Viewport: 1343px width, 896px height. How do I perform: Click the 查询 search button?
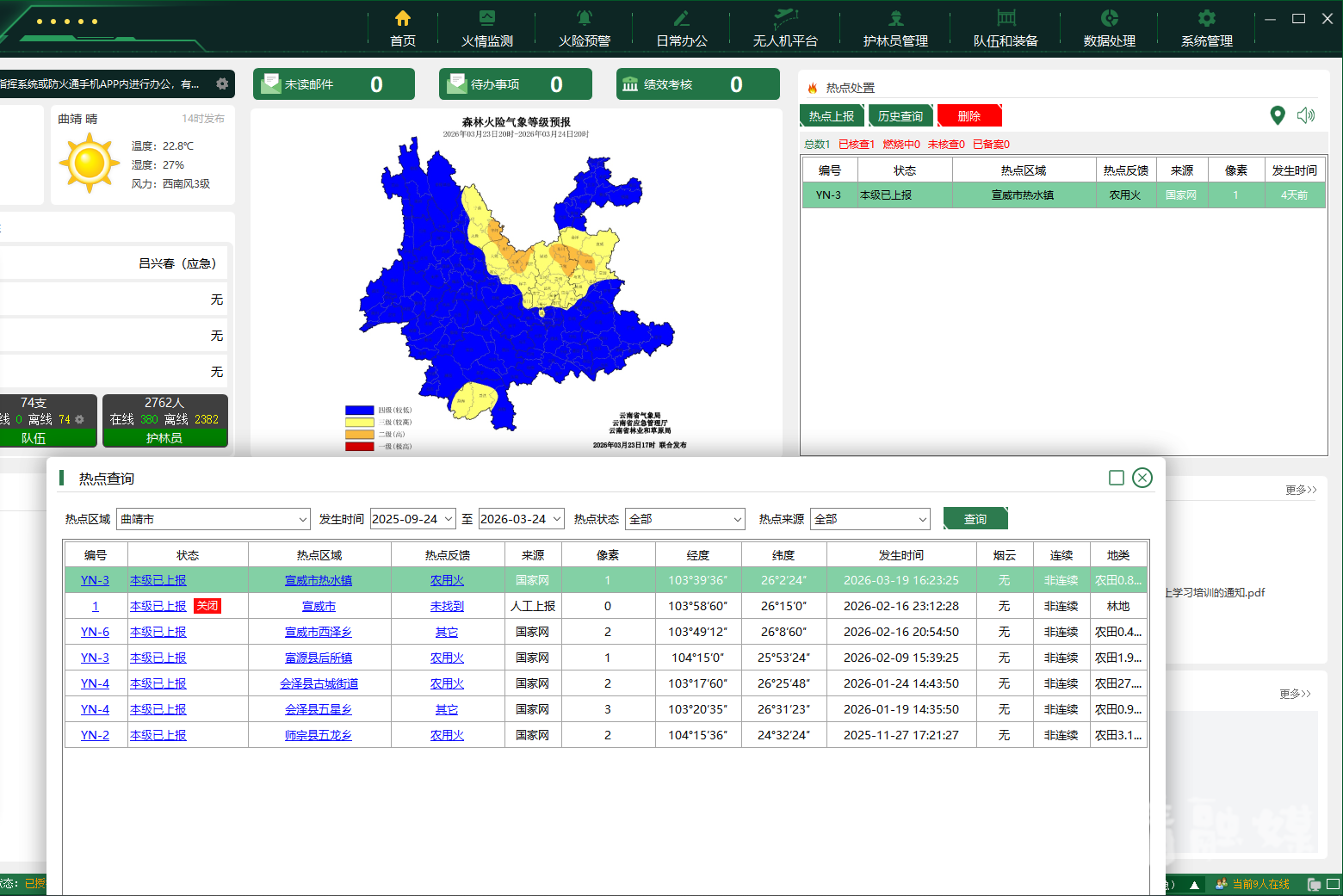click(x=975, y=519)
